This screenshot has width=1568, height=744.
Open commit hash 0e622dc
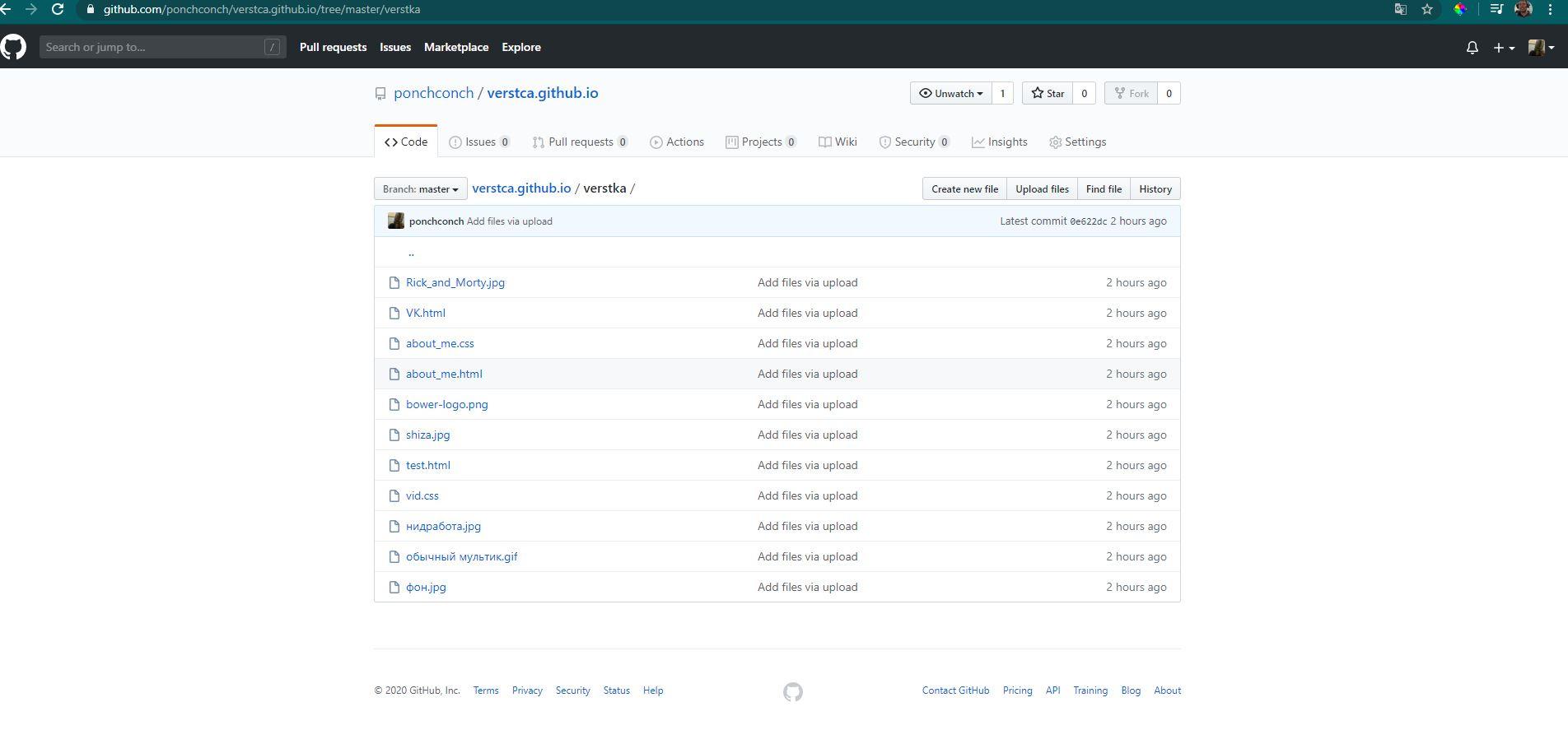[1088, 221]
